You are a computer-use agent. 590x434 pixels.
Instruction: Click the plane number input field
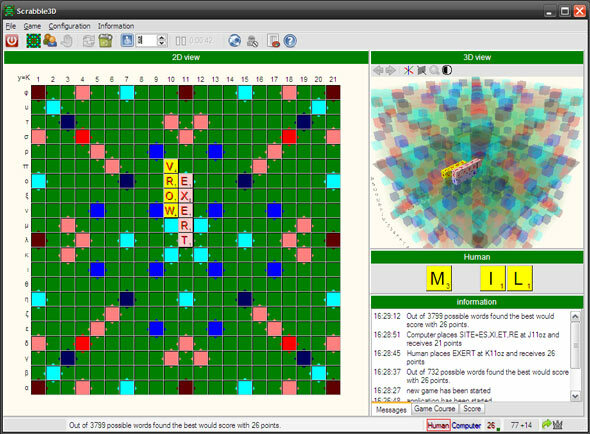pos(146,40)
